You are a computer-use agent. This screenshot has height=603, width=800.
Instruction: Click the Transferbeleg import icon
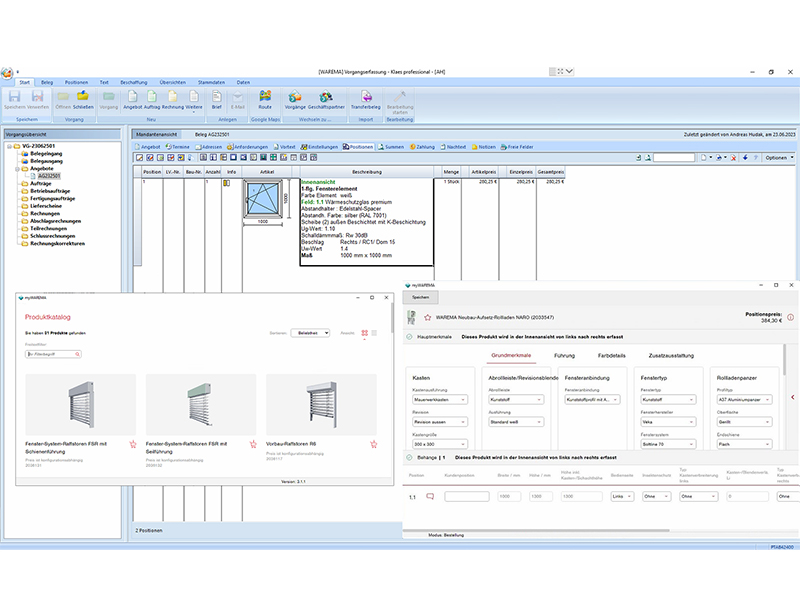(366, 98)
